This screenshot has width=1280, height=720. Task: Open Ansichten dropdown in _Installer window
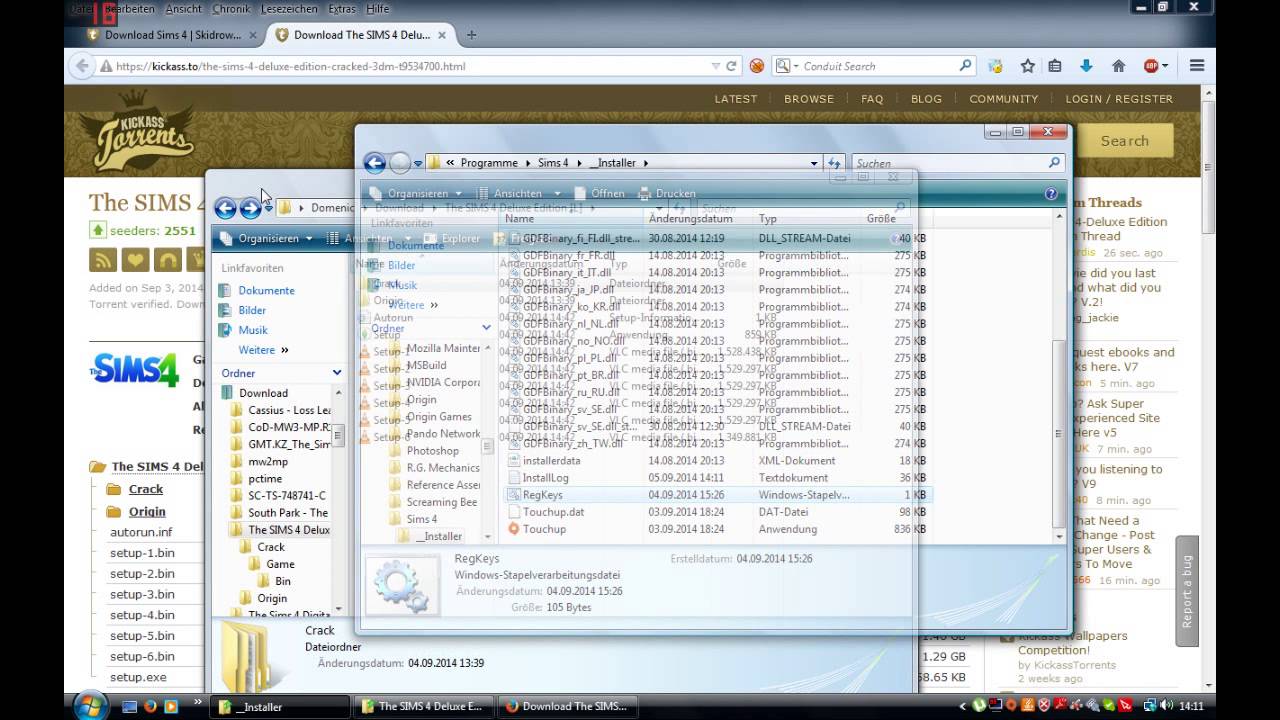pyautogui.click(x=517, y=193)
